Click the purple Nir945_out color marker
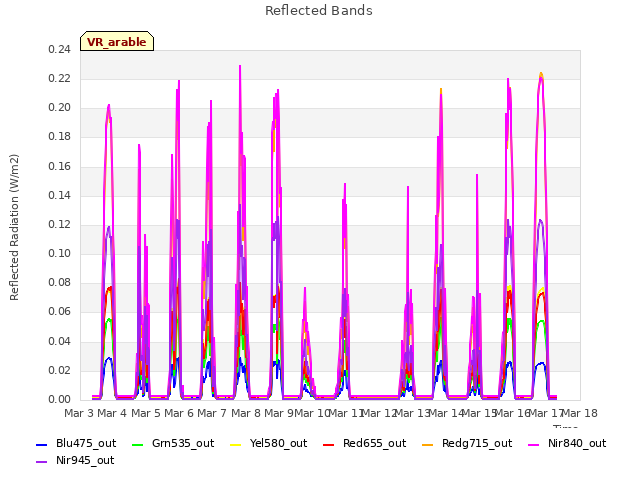 pos(42,462)
